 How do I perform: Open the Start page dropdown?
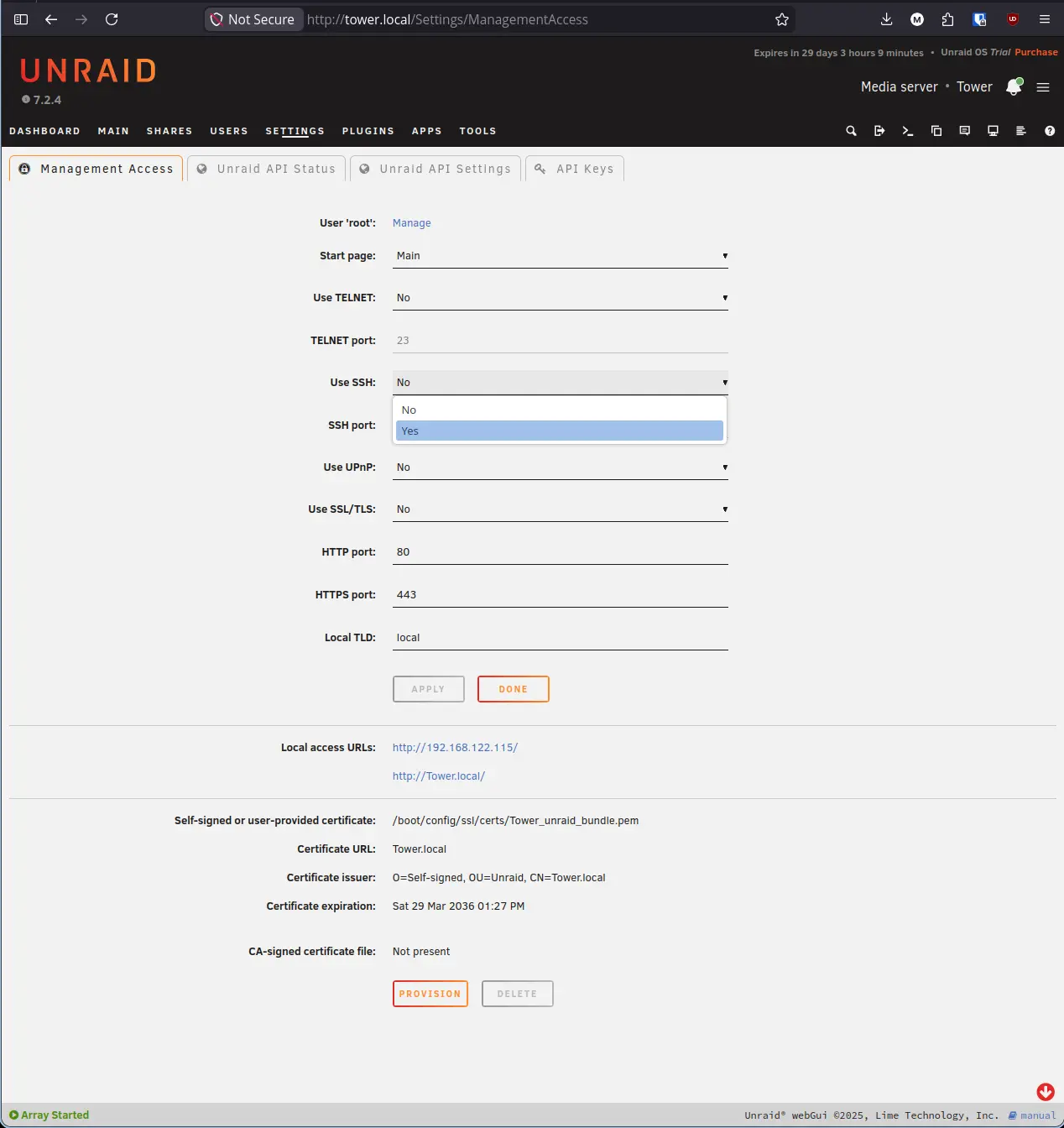coord(561,256)
